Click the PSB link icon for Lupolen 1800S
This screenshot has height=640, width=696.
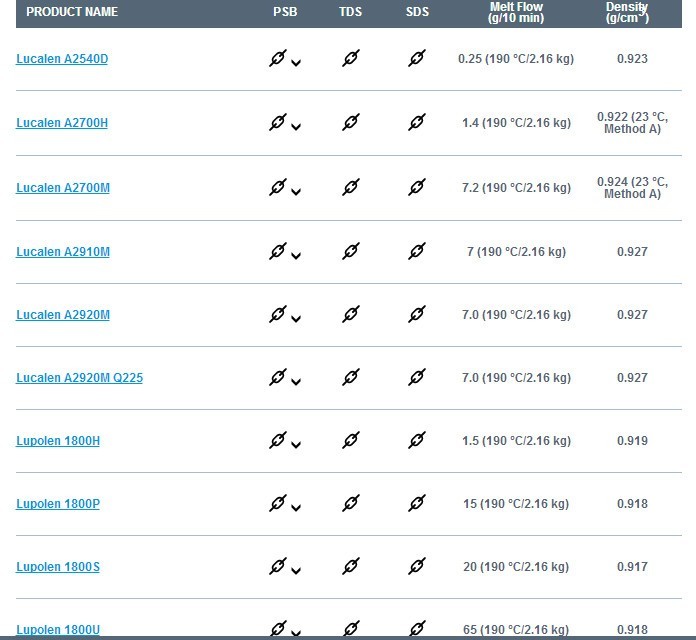pos(278,566)
